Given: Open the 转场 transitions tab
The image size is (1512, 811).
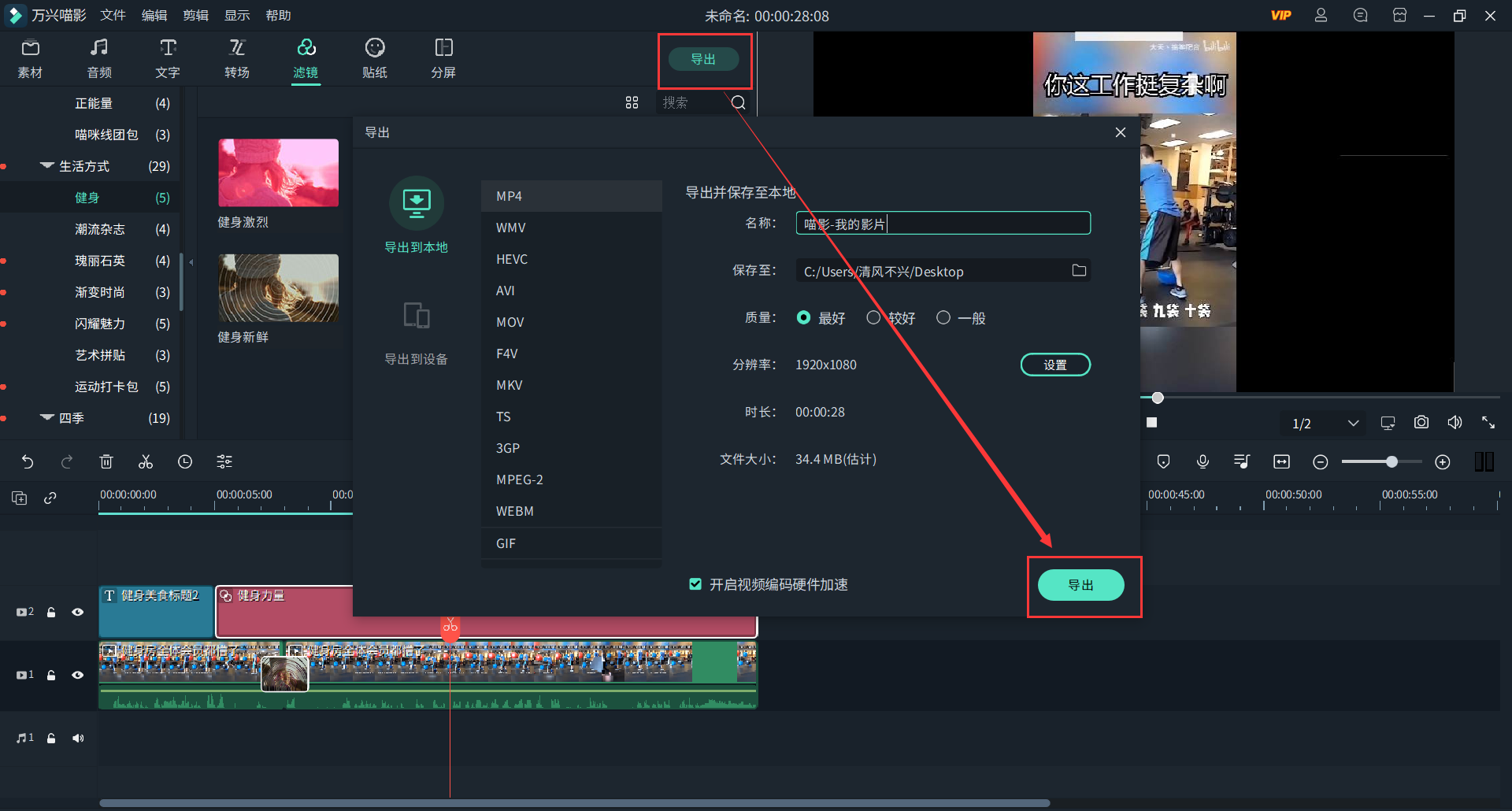Looking at the screenshot, I should (236, 58).
